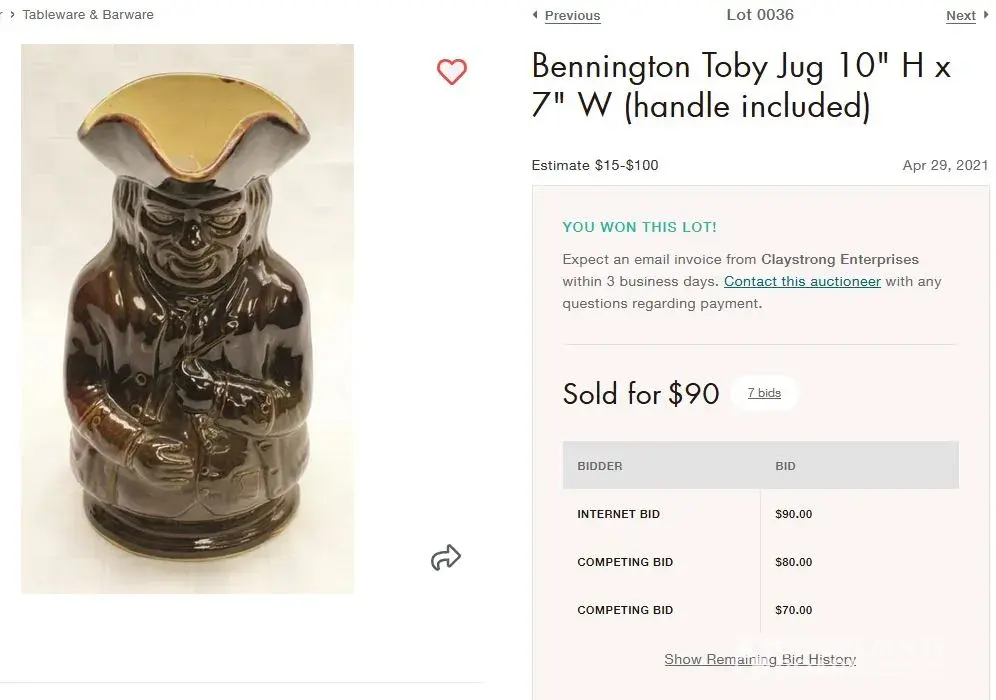Select the Competing Bid $70.00 row

point(760,610)
